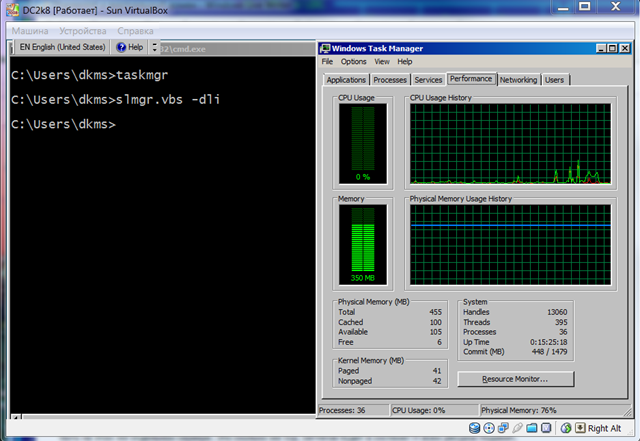The height and width of the screenshot is (441, 640).
Task: Click the VirtualBox shared folders icon
Action: tap(531, 428)
